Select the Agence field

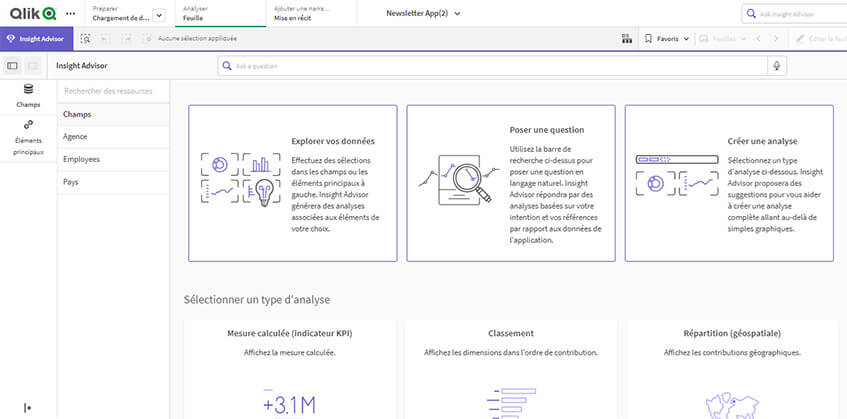(113, 137)
